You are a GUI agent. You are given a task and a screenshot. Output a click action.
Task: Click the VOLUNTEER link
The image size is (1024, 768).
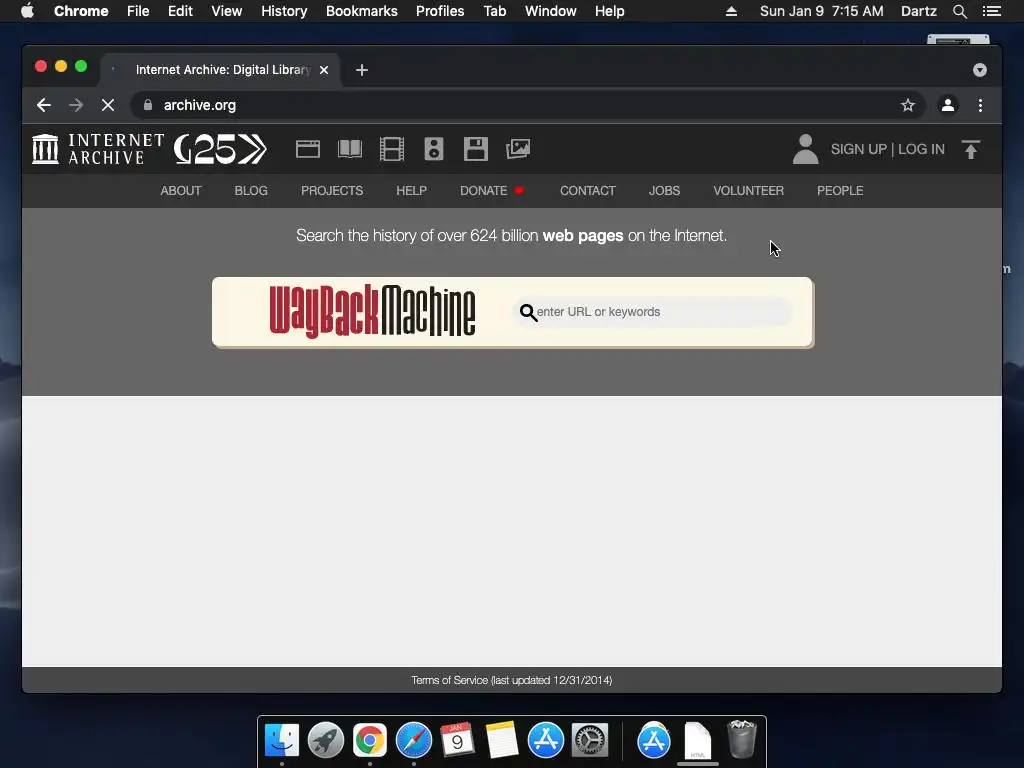pos(748,191)
